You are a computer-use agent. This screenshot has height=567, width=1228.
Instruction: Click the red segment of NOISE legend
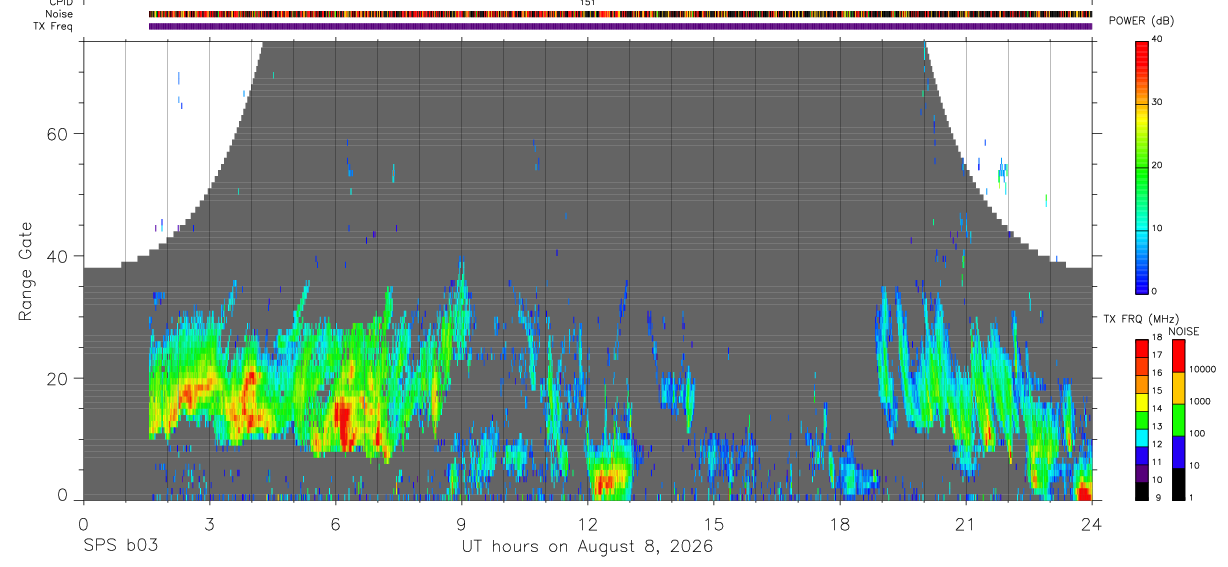pyautogui.click(x=1179, y=356)
